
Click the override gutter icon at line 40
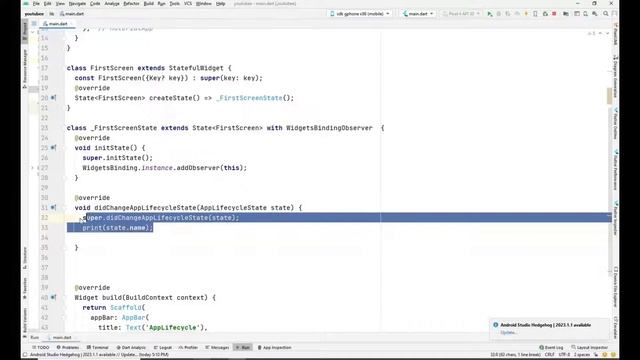coord(53,298)
